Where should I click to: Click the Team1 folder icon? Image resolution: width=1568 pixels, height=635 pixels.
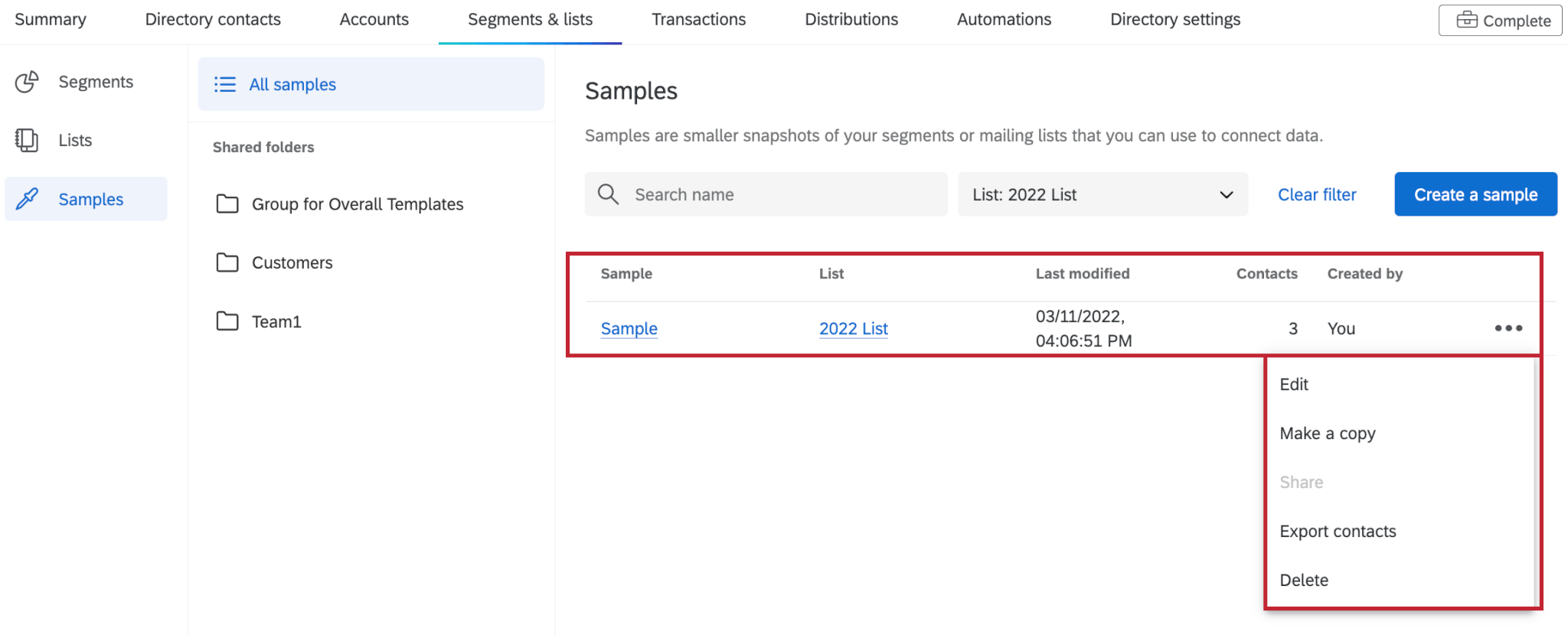click(227, 321)
